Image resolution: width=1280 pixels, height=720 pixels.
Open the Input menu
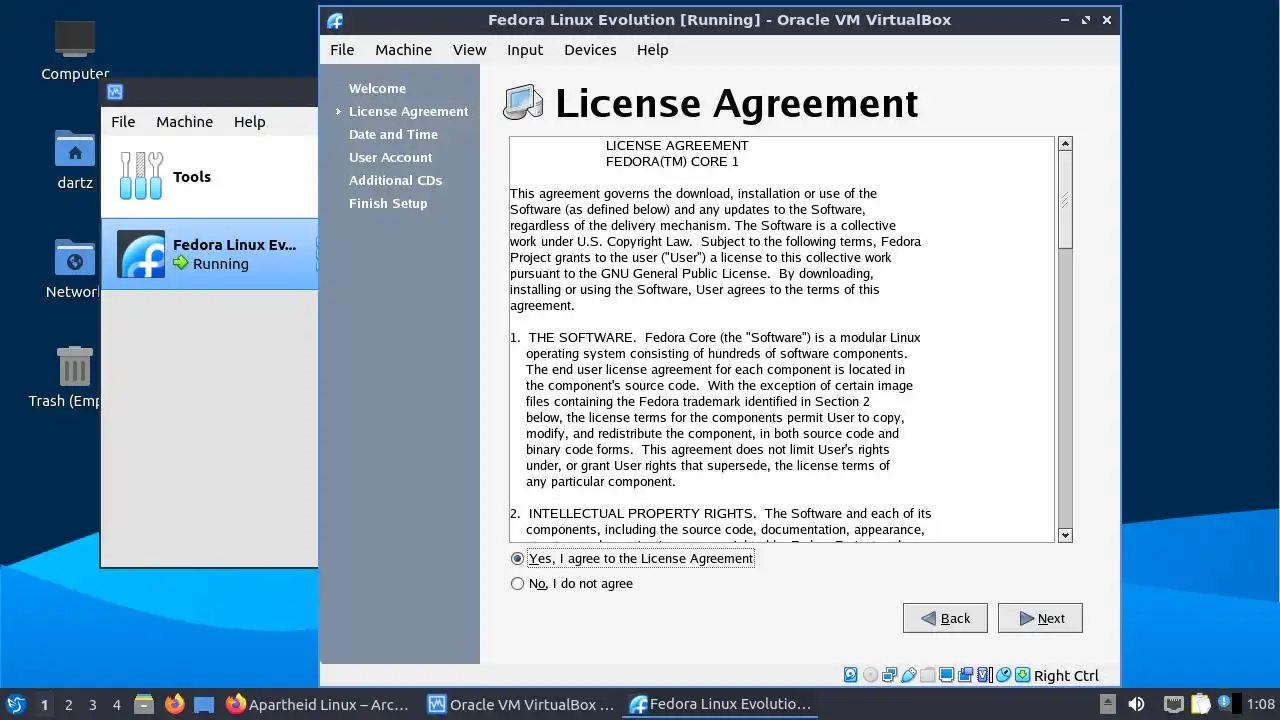[x=525, y=49]
